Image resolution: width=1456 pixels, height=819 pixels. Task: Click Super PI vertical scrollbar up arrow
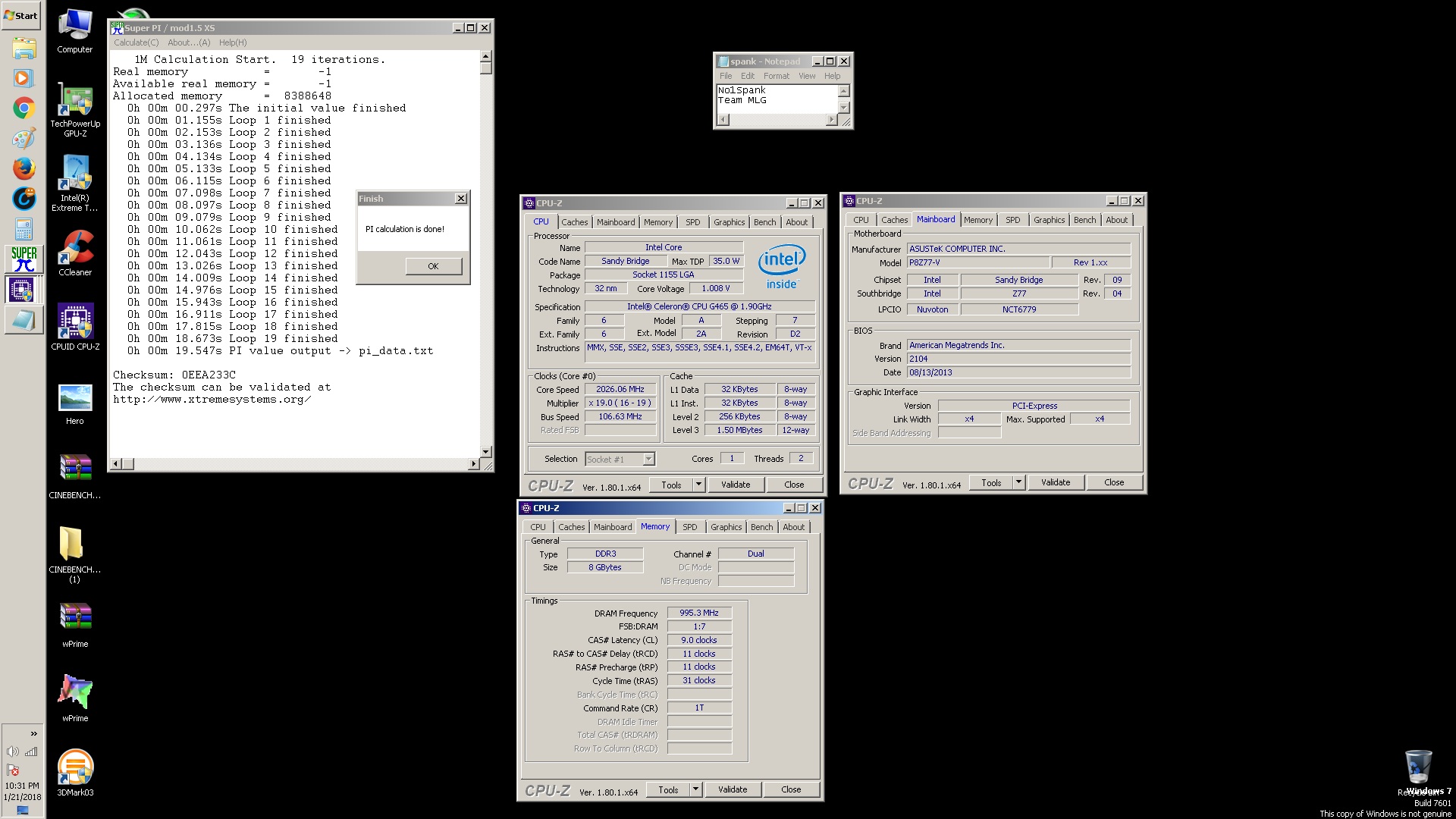pos(486,57)
